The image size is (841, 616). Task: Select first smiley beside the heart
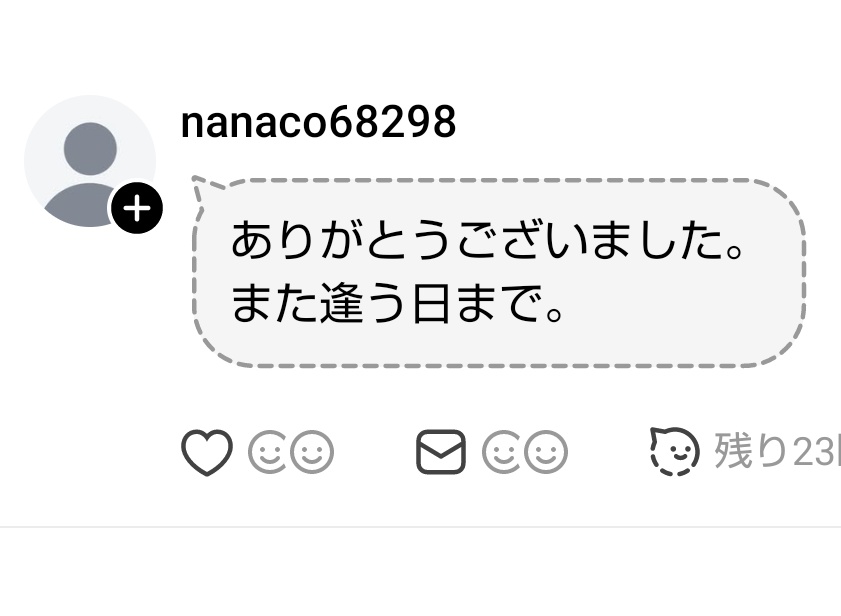click(267, 452)
